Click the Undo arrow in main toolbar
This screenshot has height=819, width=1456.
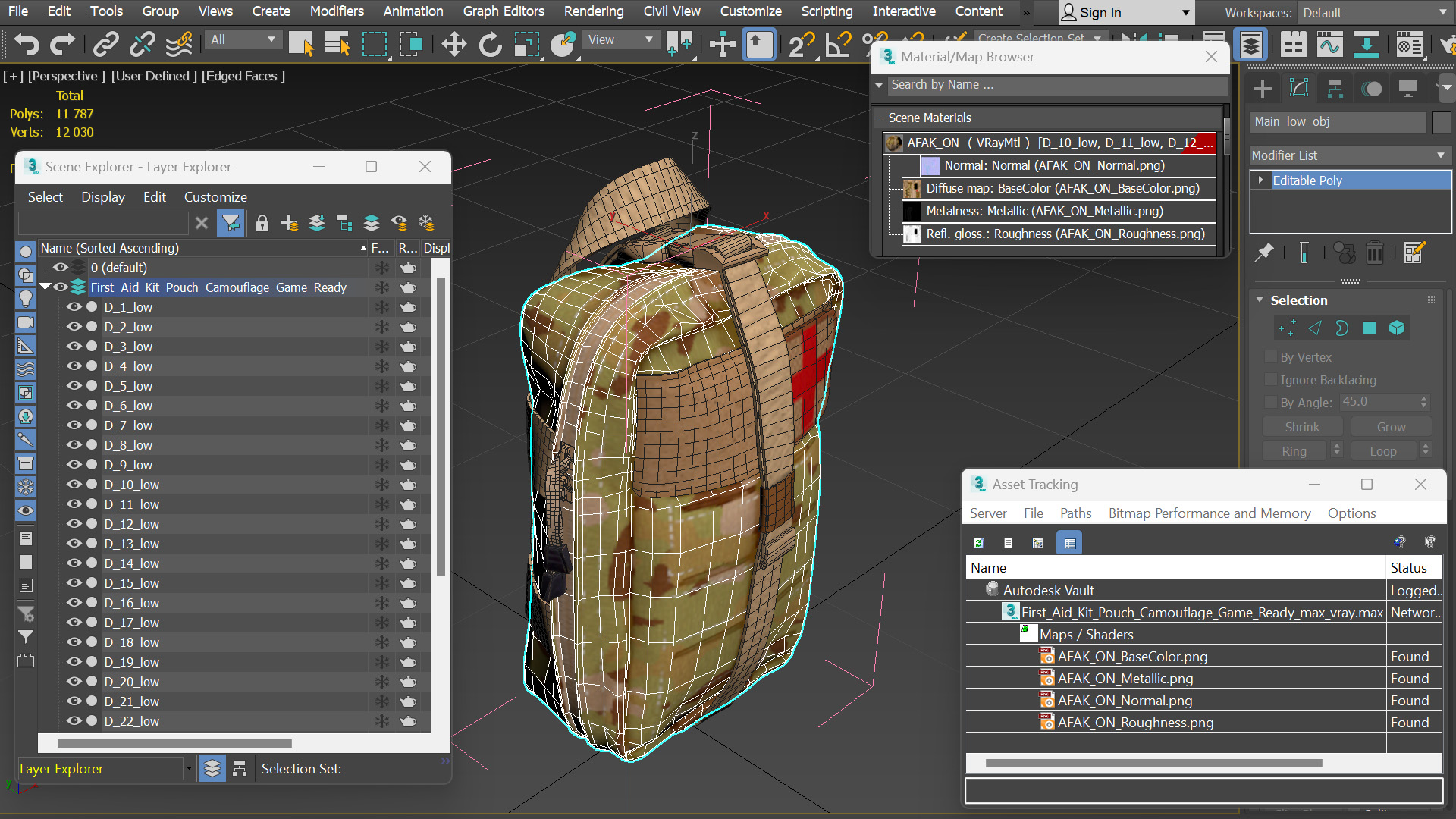[27, 45]
